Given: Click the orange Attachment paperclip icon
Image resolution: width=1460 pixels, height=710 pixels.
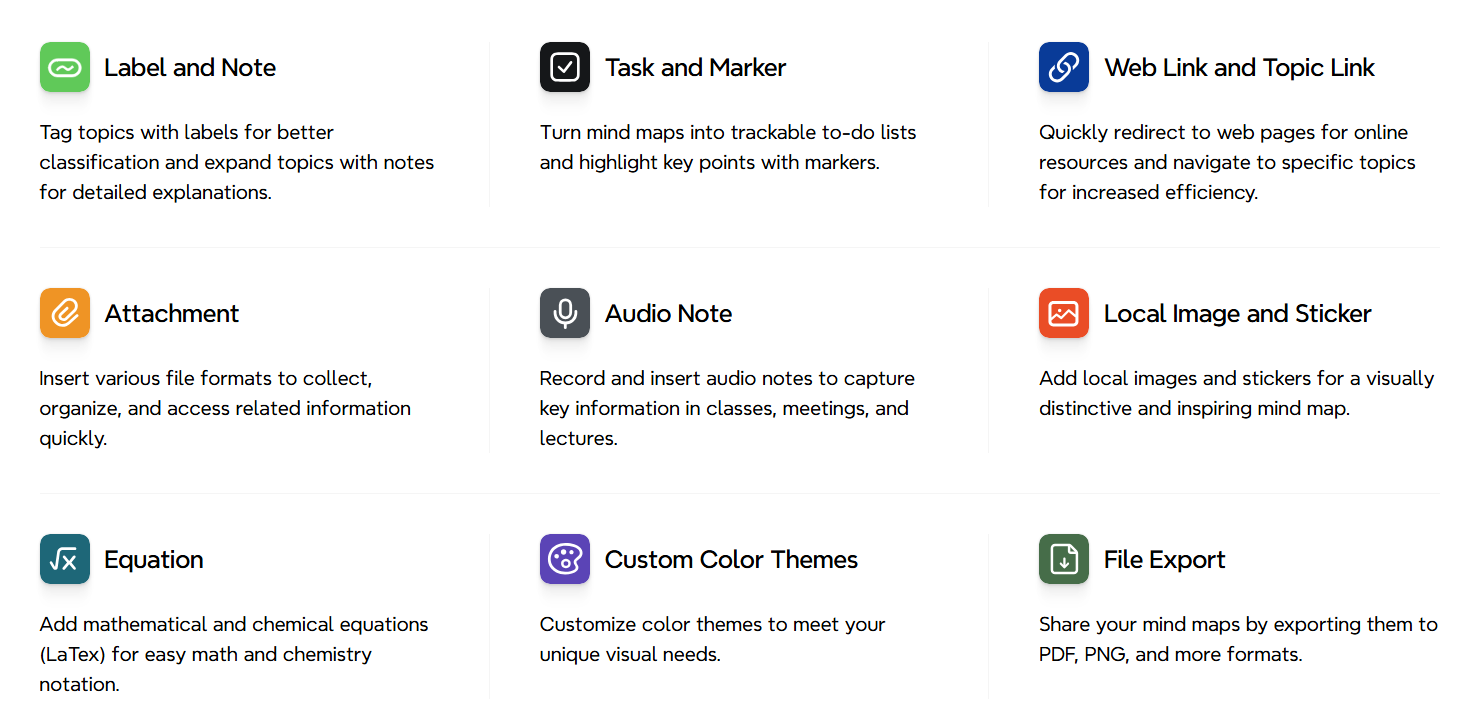Looking at the screenshot, I should (65, 313).
